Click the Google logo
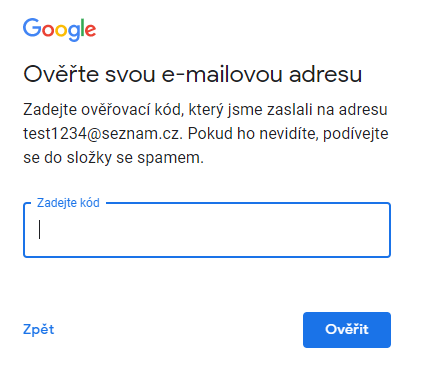This screenshot has width=421, height=388. click(59, 30)
